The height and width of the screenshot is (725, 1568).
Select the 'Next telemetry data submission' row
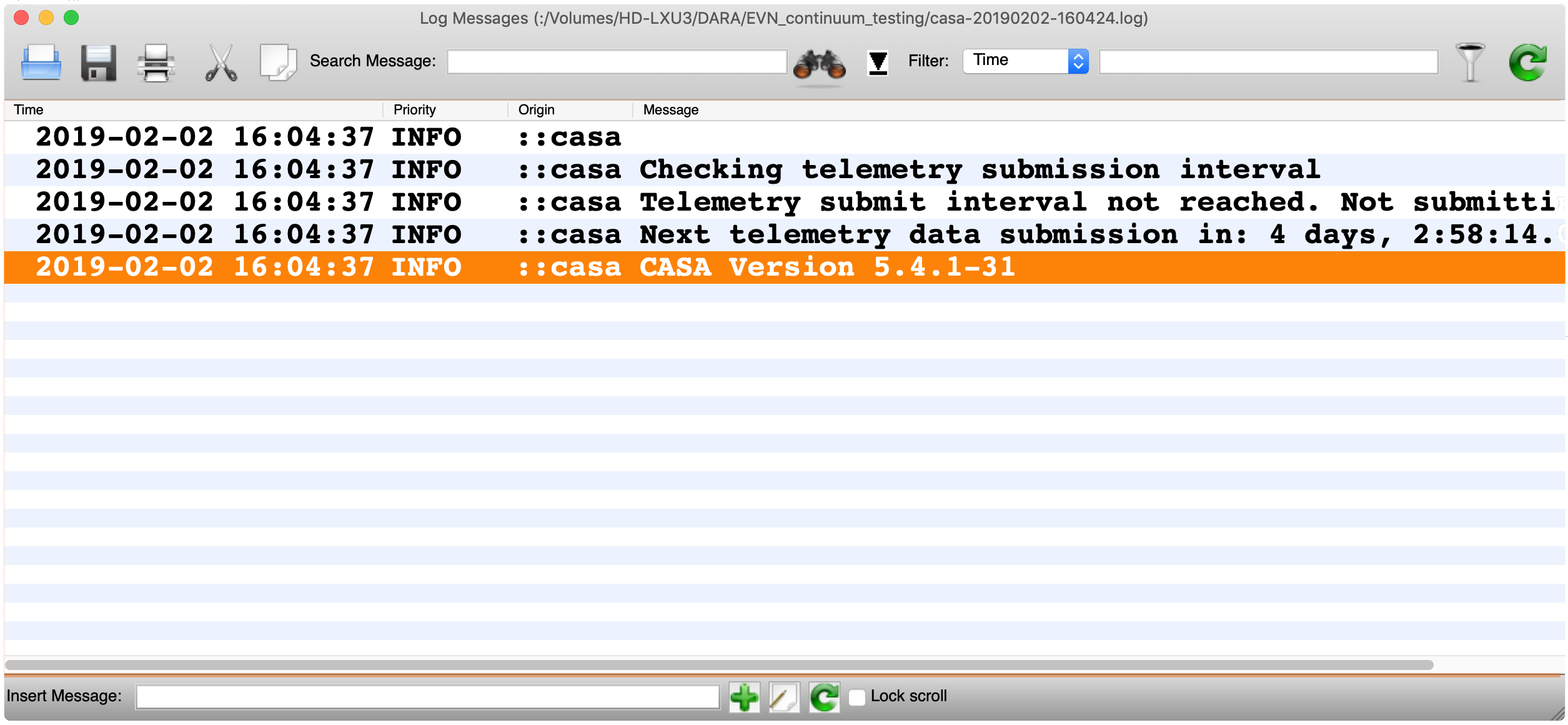(x=785, y=235)
